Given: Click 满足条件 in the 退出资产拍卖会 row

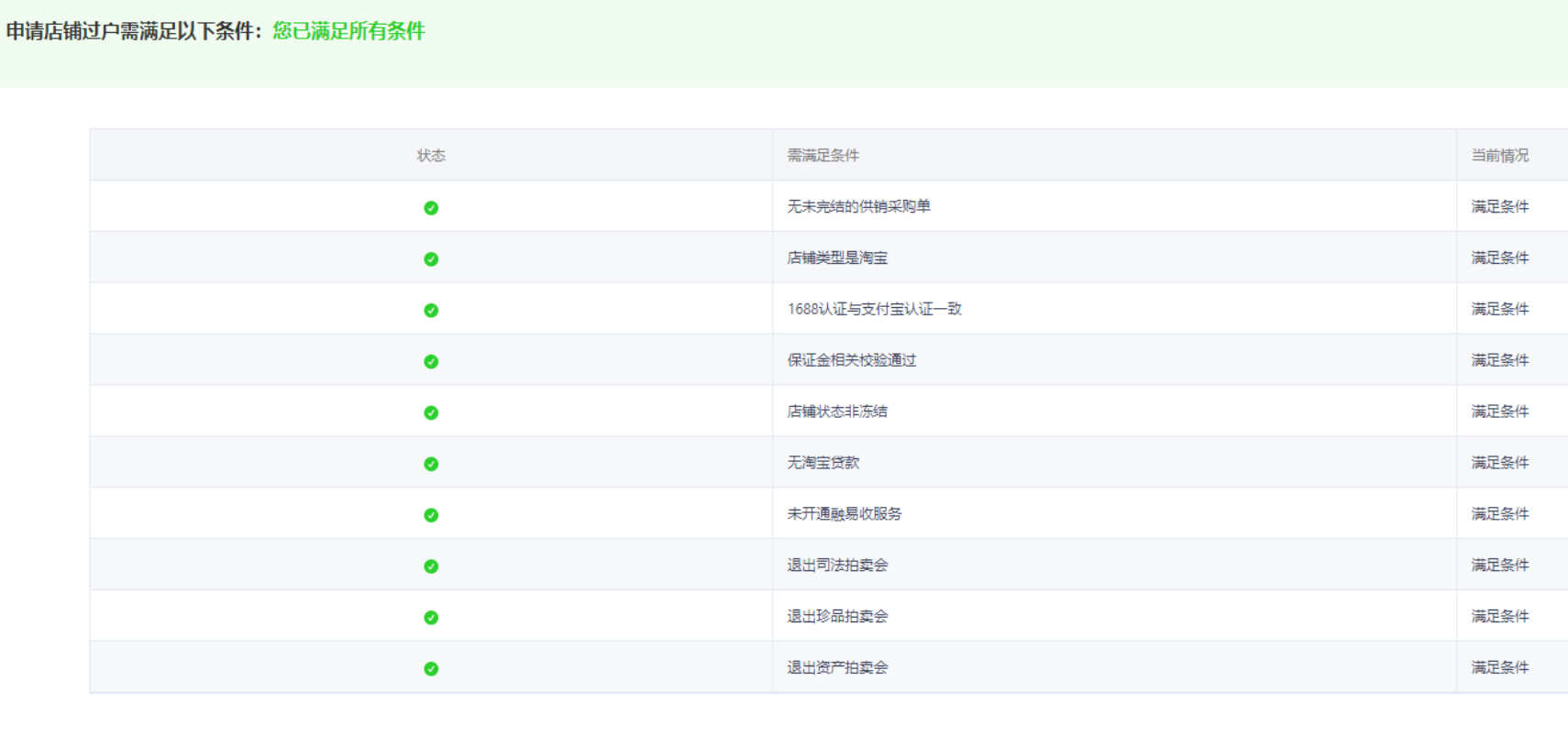Looking at the screenshot, I should tap(1500, 668).
